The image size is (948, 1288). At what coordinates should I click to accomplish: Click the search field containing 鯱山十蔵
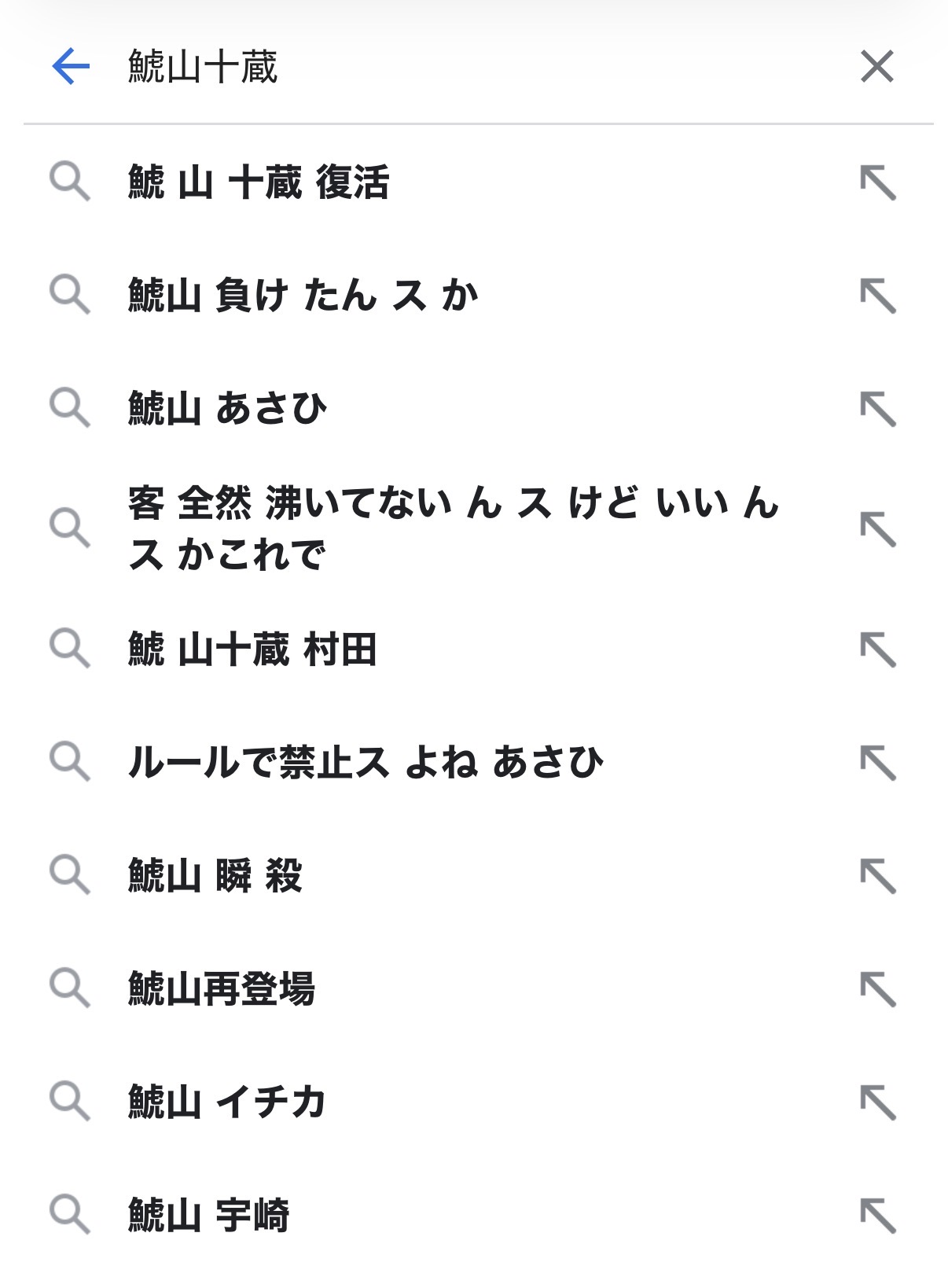[472, 66]
